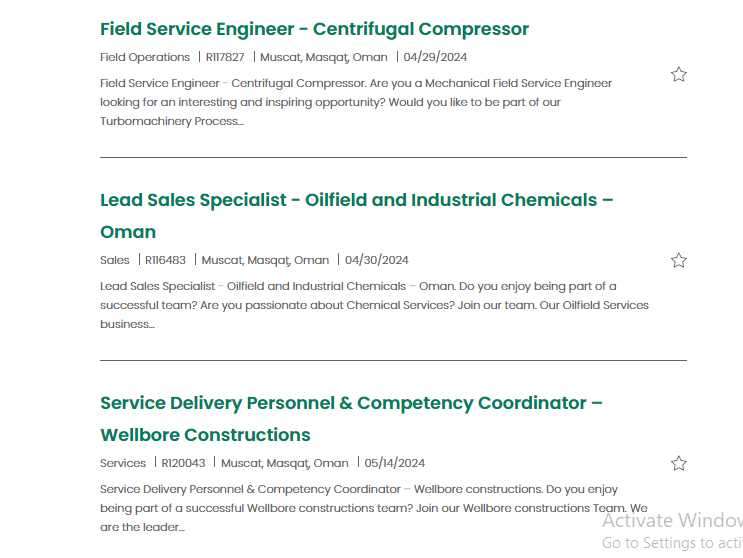743x558 pixels.
Task: Save Field Service Engineer job with star
Action: [679, 74]
